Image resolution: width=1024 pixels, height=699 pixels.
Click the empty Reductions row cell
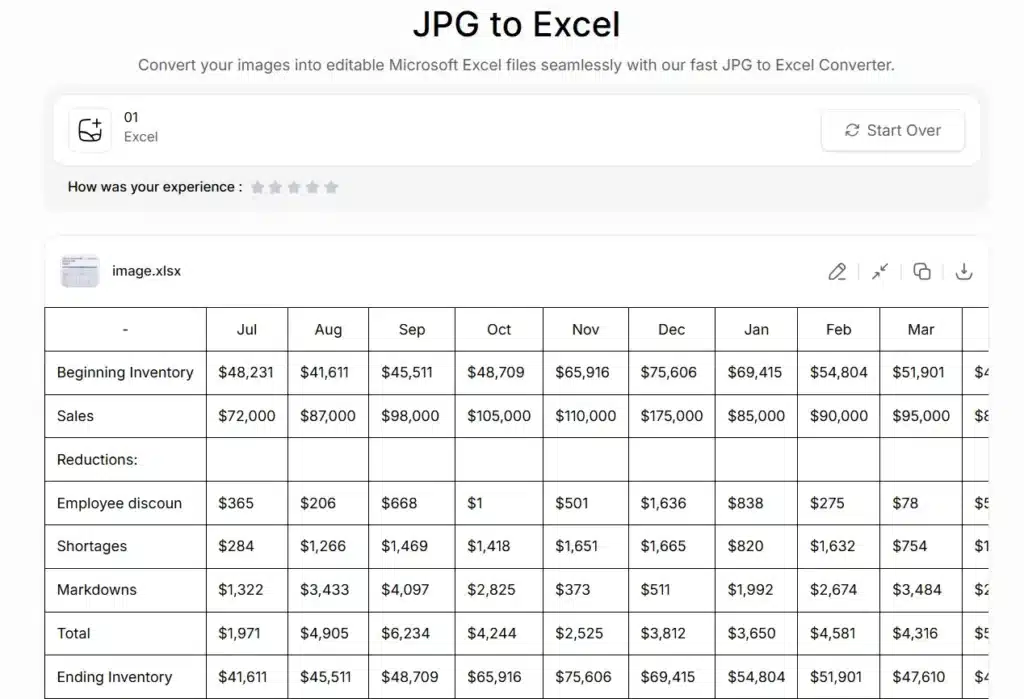point(246,459)
